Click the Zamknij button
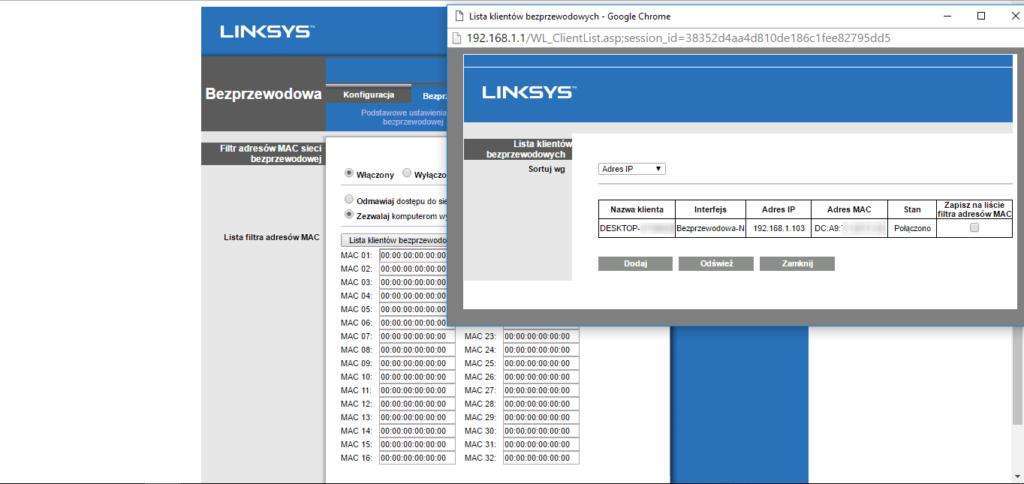 tap(796, 264)
